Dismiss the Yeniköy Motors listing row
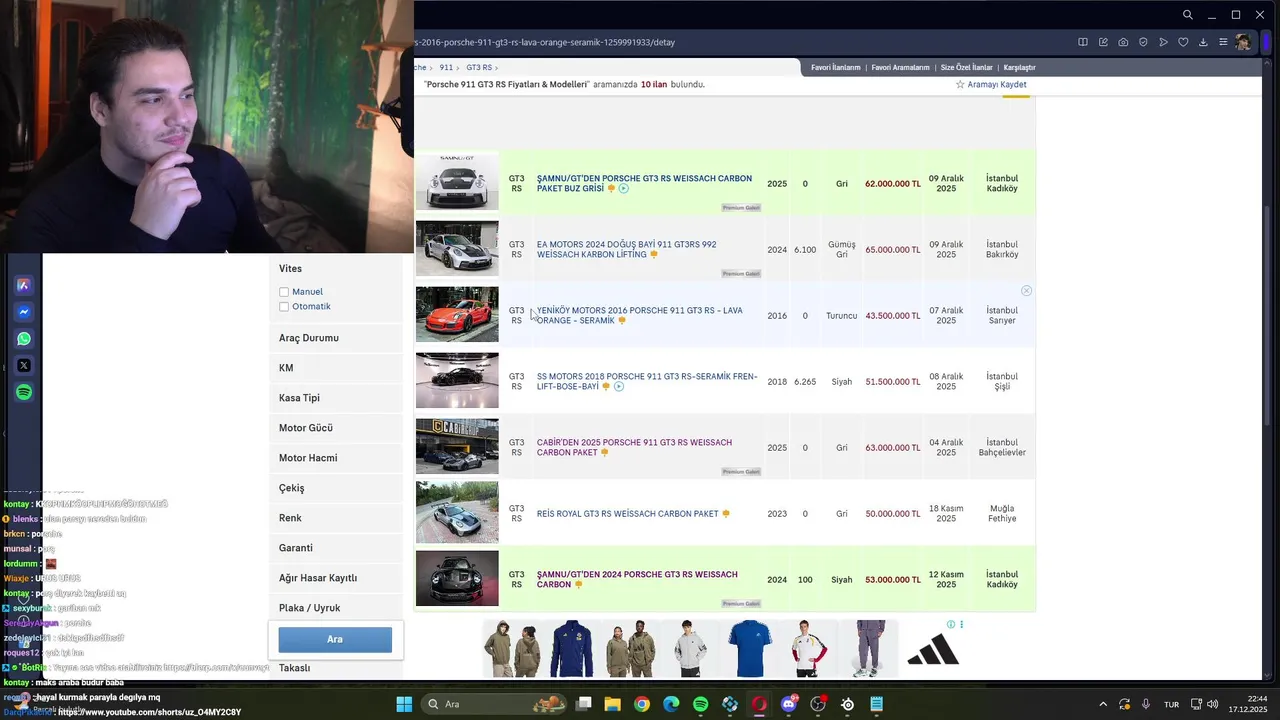This screenshot has width=1280, height=720. pyautogui.click(x=1026, y=290)
